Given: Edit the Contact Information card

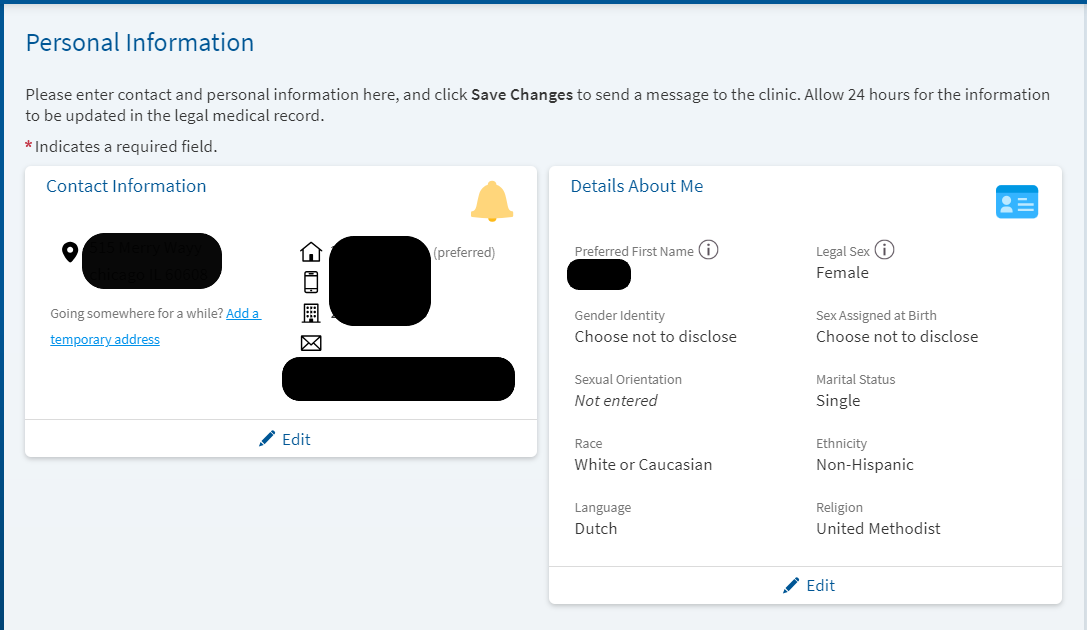Looking at the screenshot, I should coord(284,439).
